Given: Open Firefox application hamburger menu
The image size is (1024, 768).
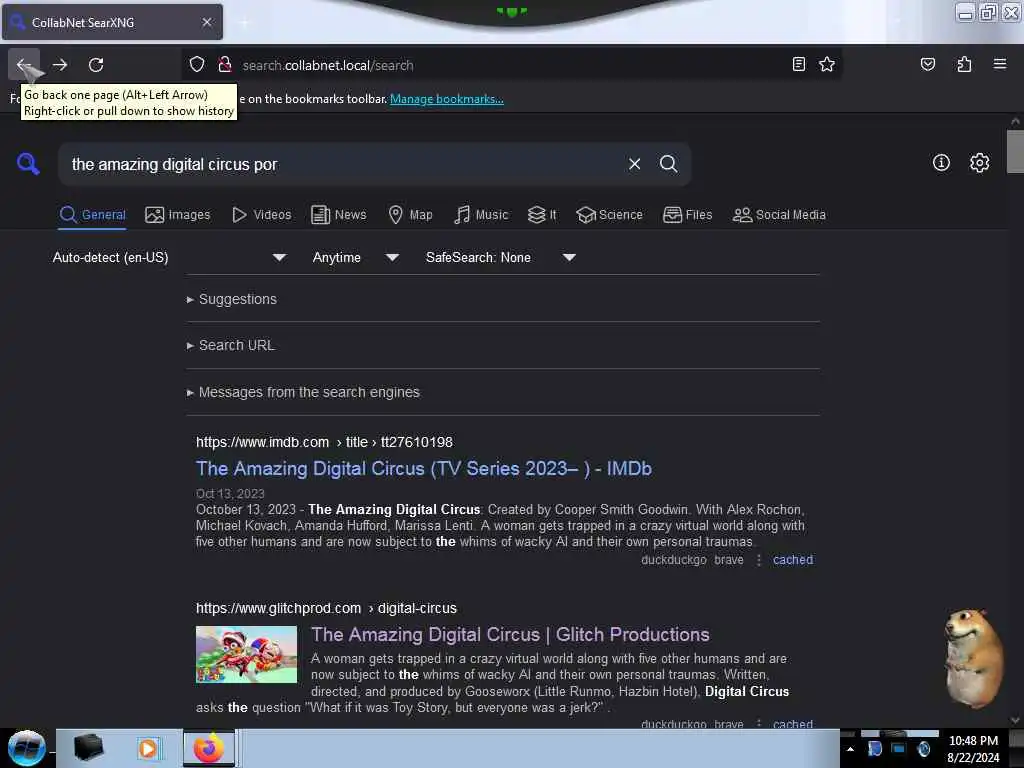Looking at the screenshot, I should pyautogui.click(x=1000, y=64).
